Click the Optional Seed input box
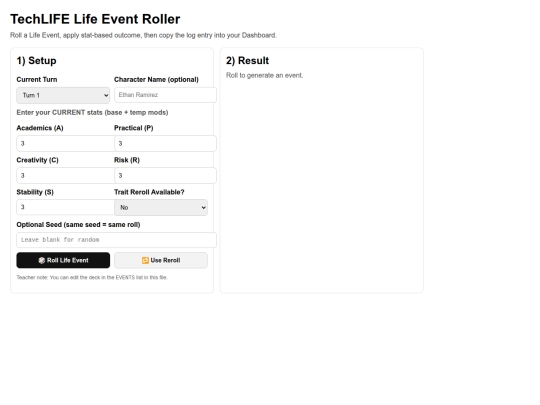The width and height of the screenshot is (540, 405). [116, 240]
